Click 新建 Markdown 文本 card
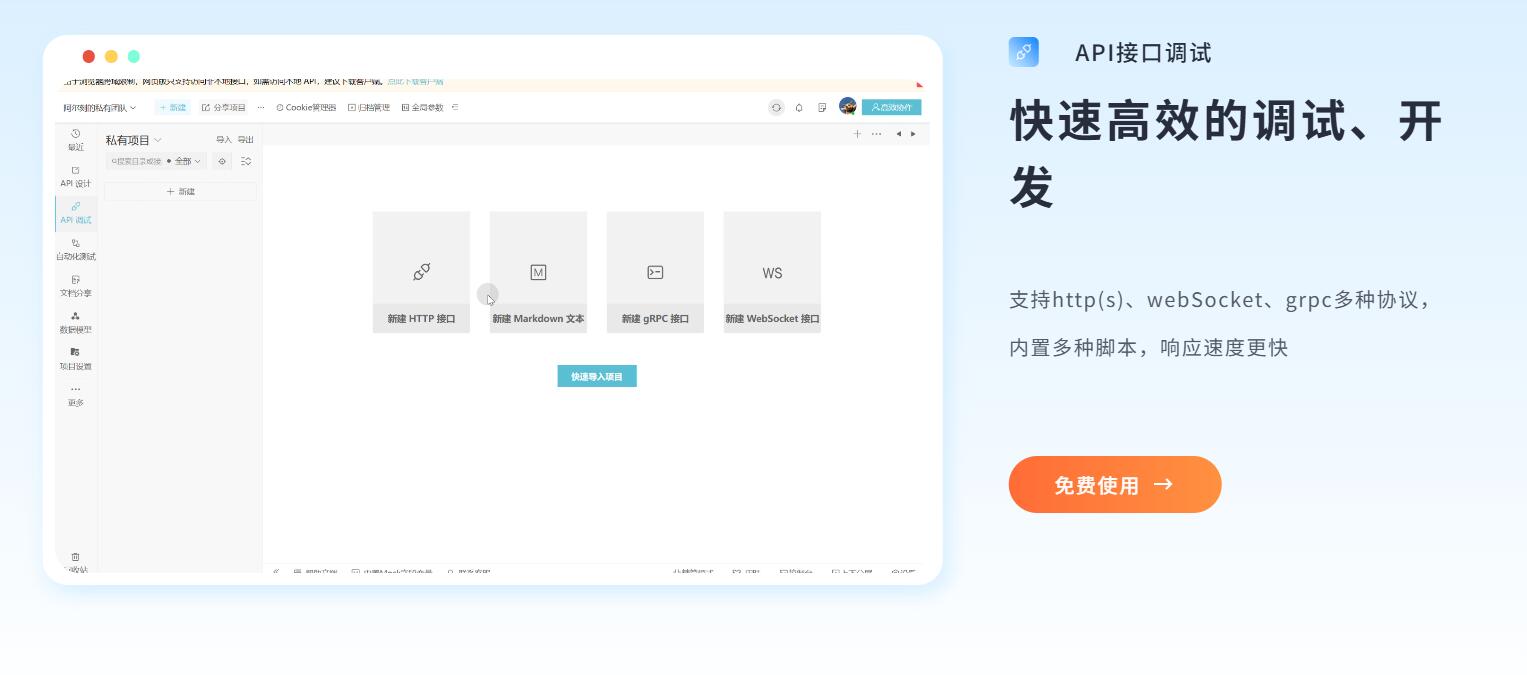 point(538,272)
